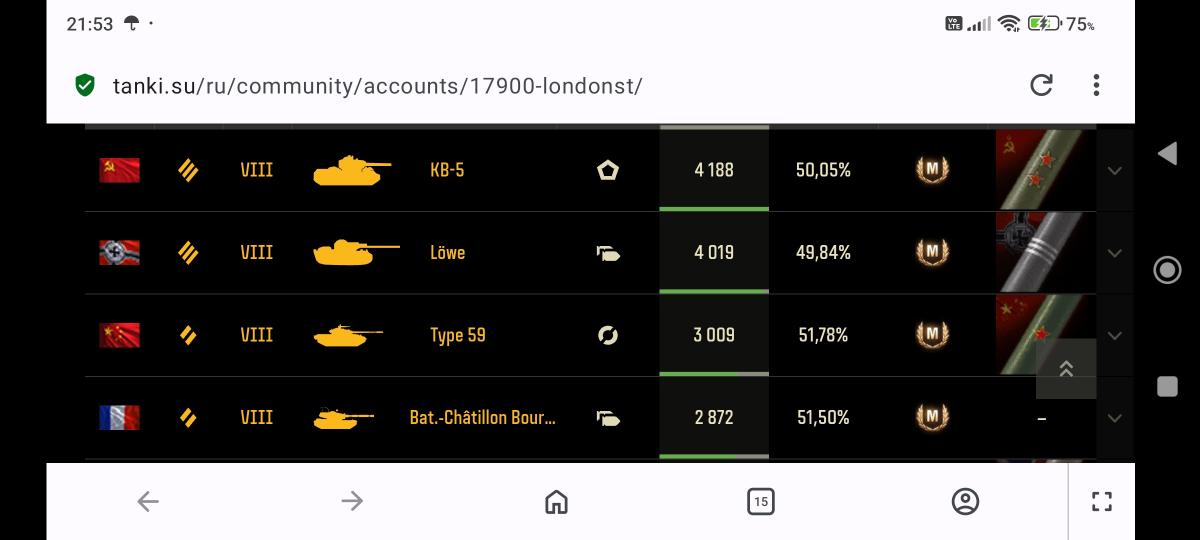
Task: Click the КВ-5 mastery badge icon
Action: pyautogui.click(x=932, y=170)
